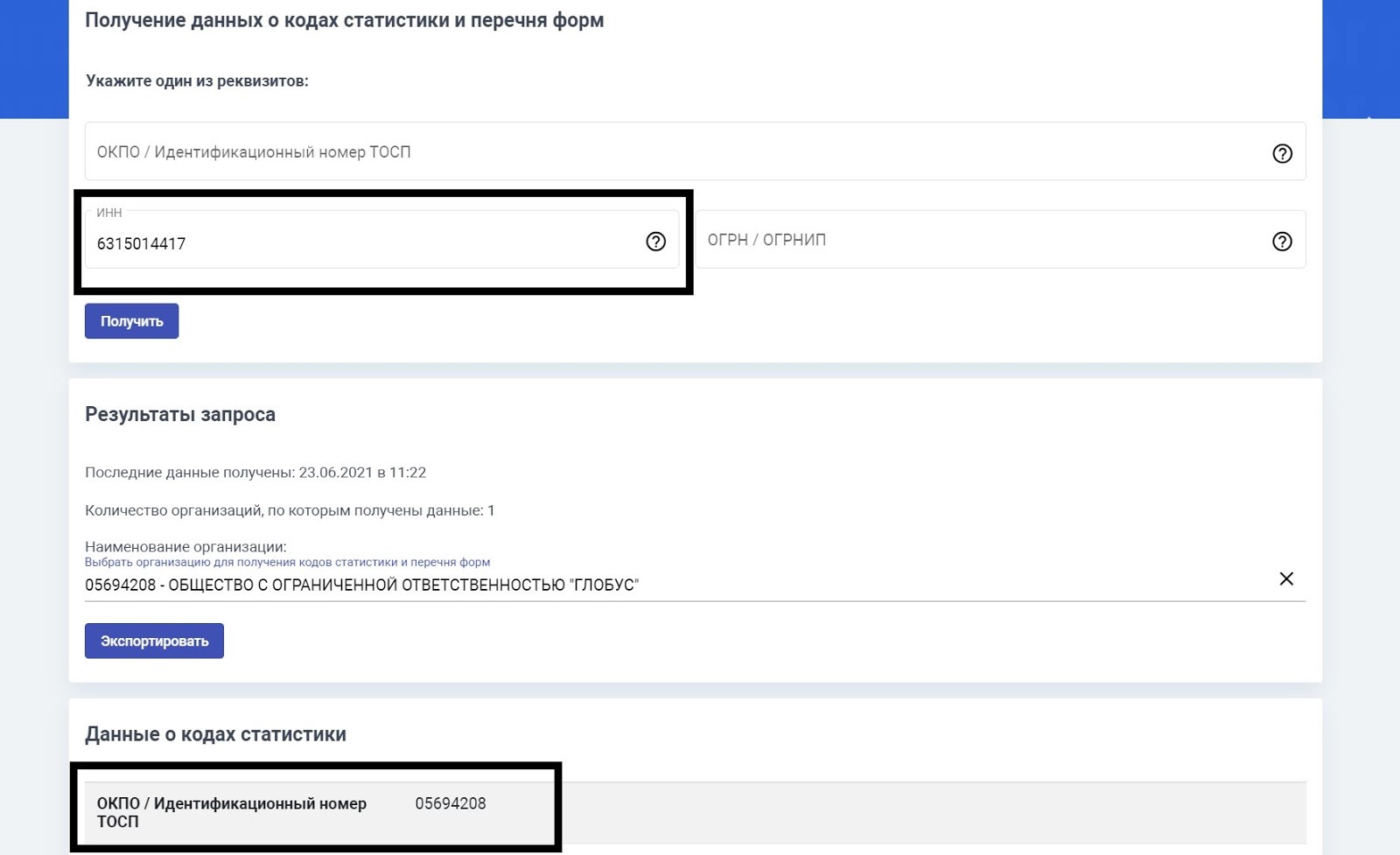Click the page title Получение данных о кодах статистики
Viewport: 1400px width, 855px height.
(x=344, y=20)
